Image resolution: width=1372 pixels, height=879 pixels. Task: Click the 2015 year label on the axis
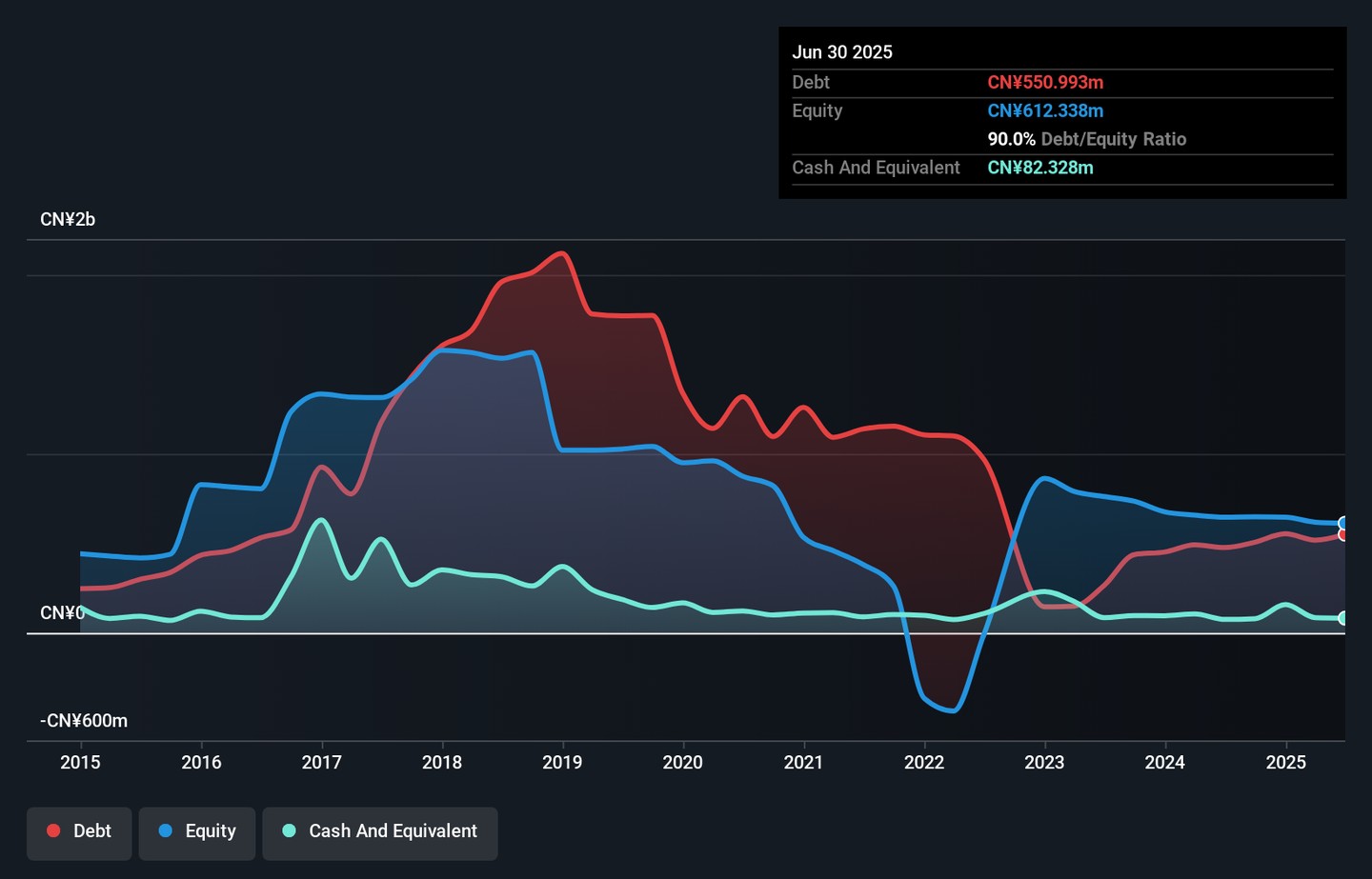(x=80, y=762)
